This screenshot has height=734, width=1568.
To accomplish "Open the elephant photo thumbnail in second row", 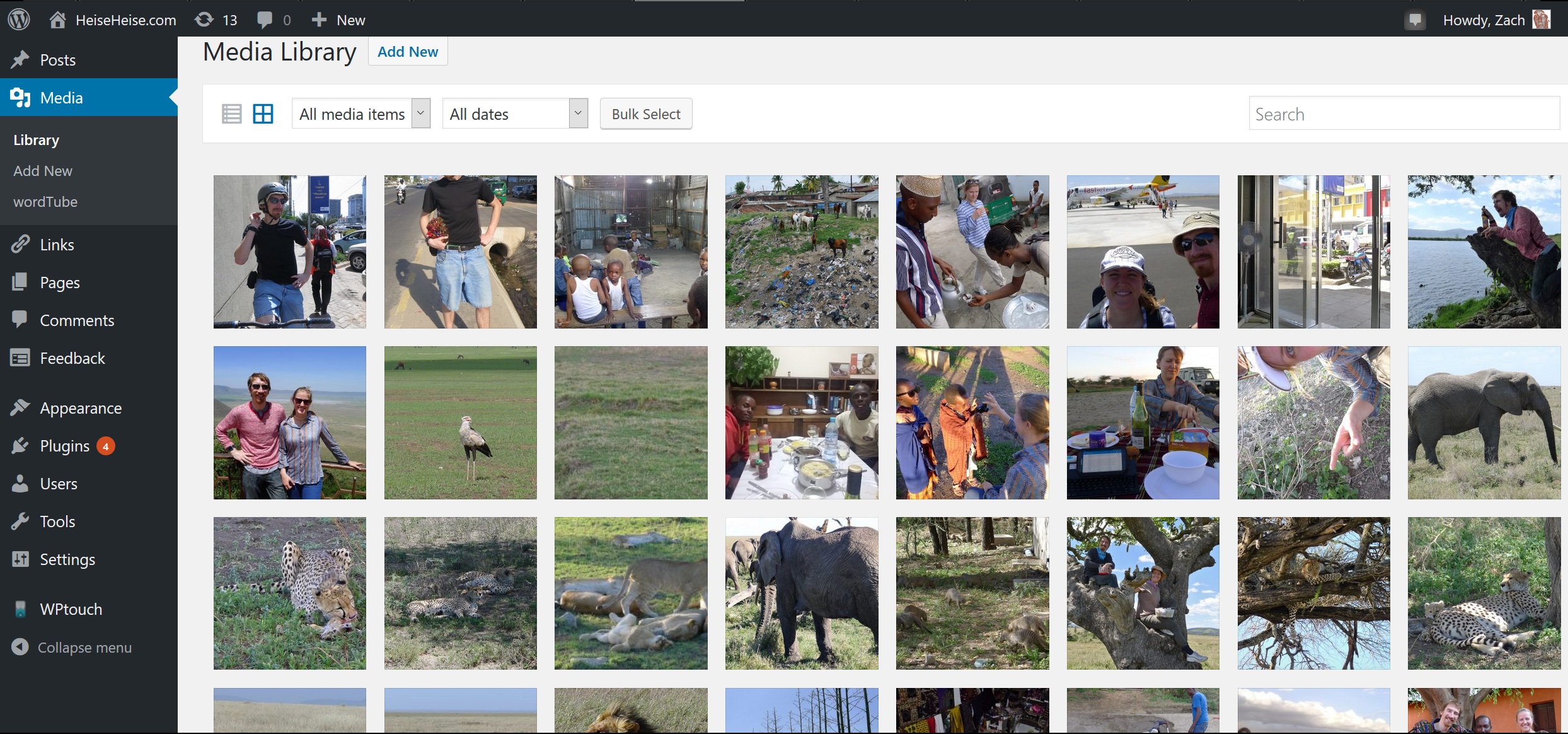I will [x=1484, y=422].
